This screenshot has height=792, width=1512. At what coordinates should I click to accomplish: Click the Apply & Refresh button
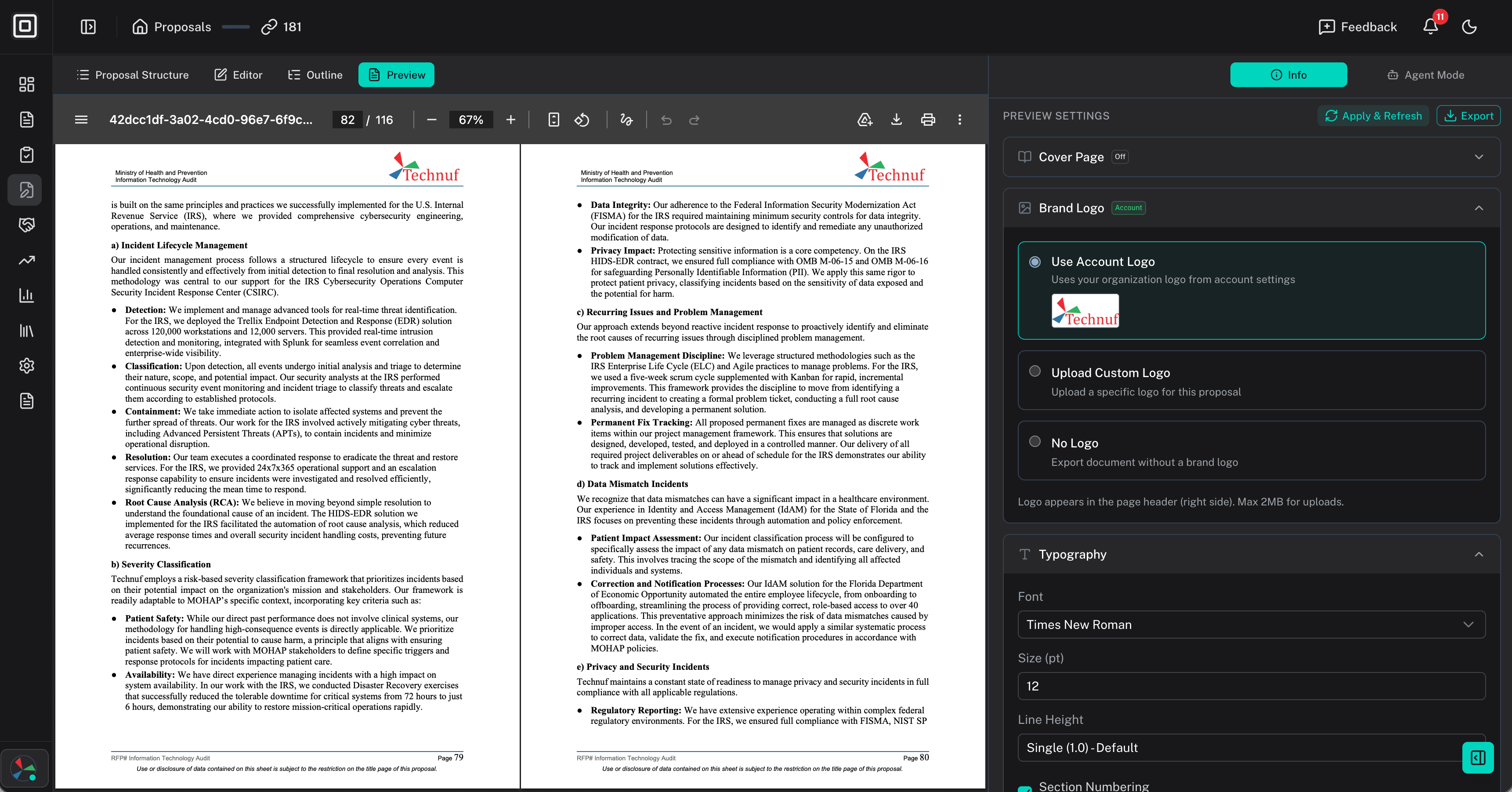(x=1373, y=115)
